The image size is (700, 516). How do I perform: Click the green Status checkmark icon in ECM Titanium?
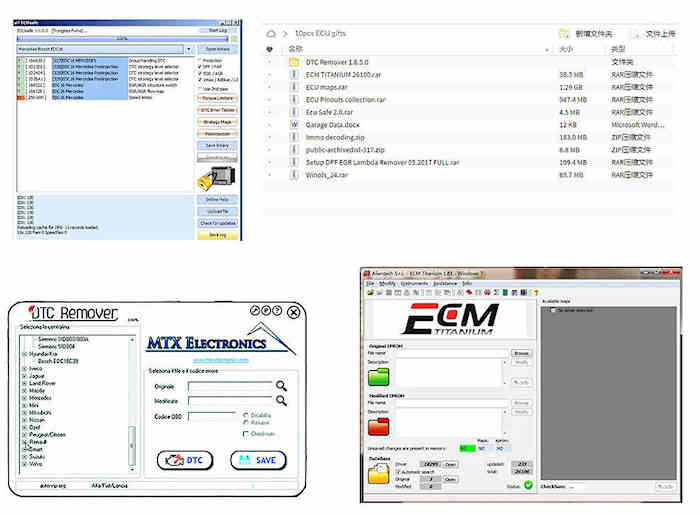click(x=528, y=485)
